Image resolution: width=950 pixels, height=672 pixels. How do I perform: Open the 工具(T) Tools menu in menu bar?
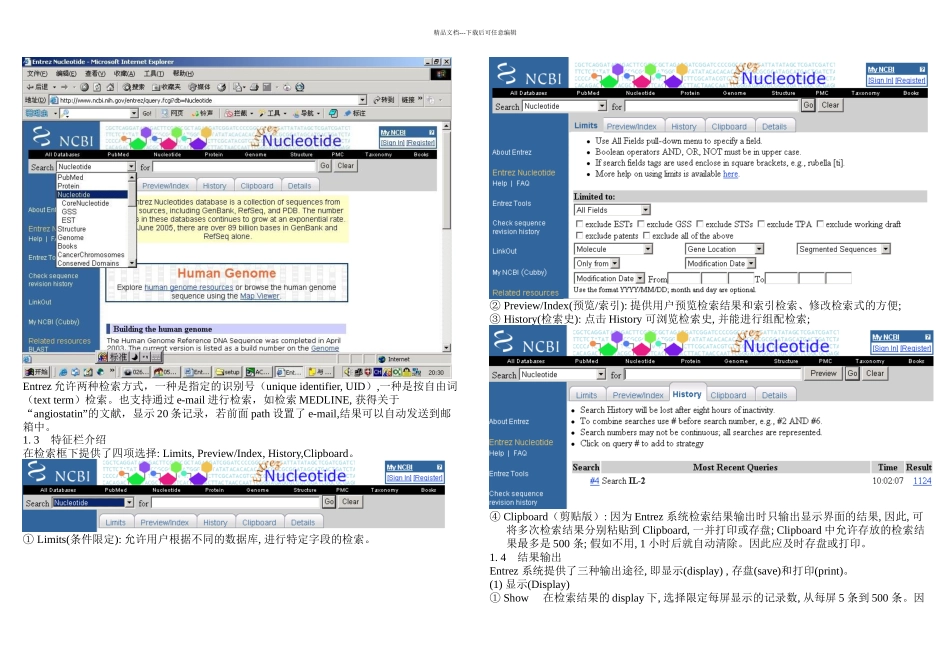[x=154, y=74]
